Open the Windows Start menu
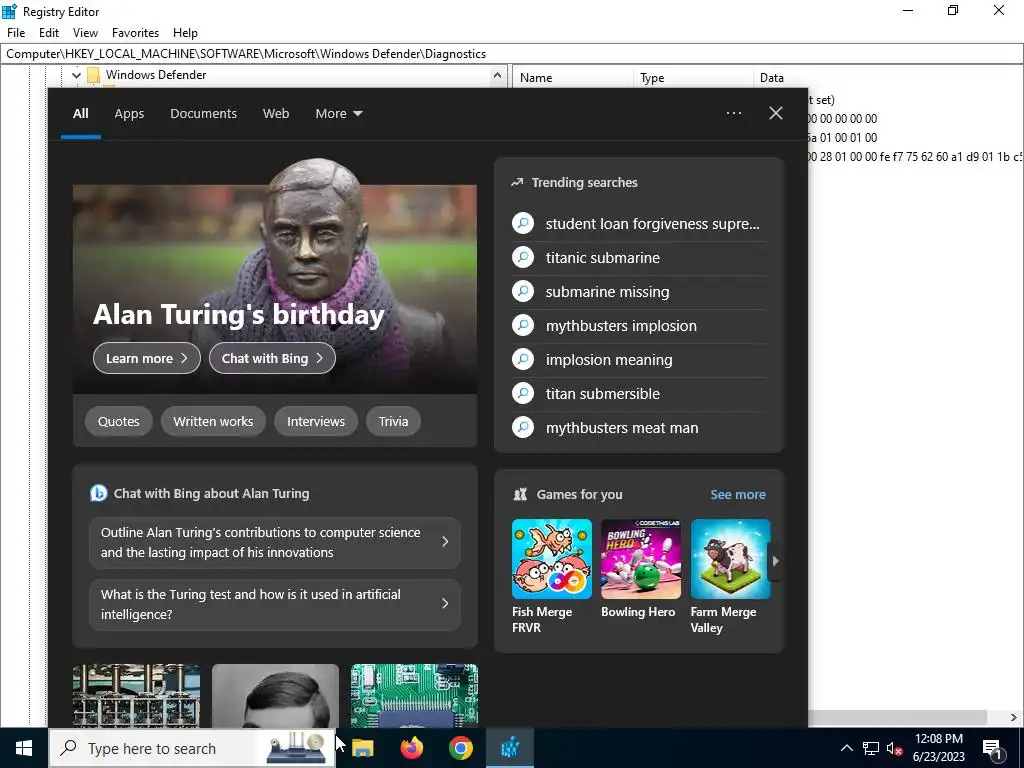 coord(24,748)
